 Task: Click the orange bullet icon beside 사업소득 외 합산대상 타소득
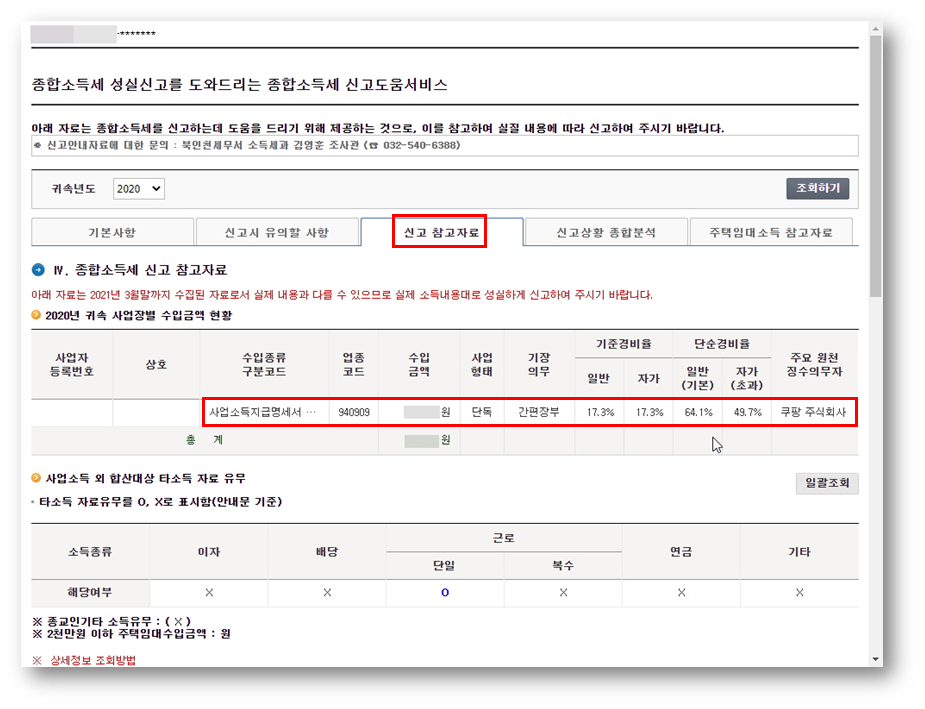36,478
